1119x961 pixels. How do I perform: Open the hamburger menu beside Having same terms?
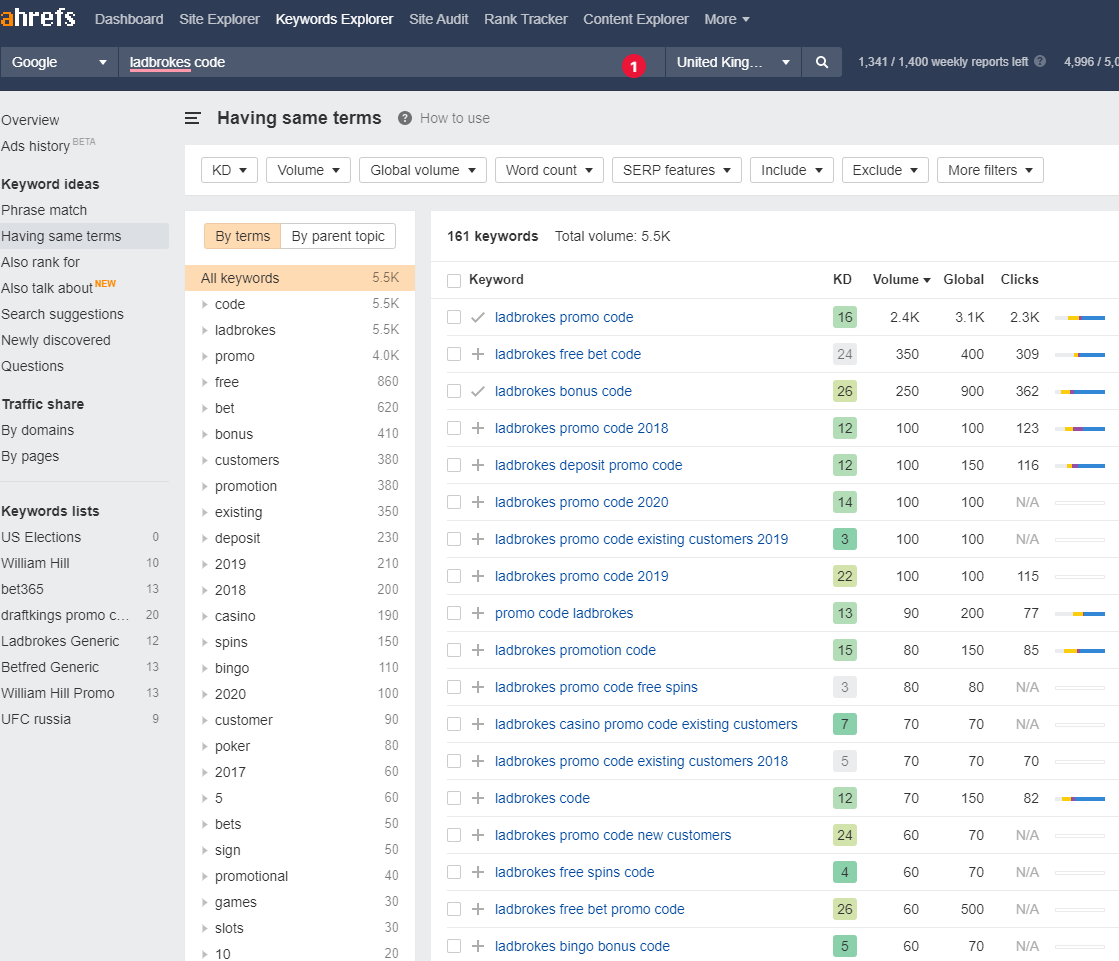tap(193, 118)
